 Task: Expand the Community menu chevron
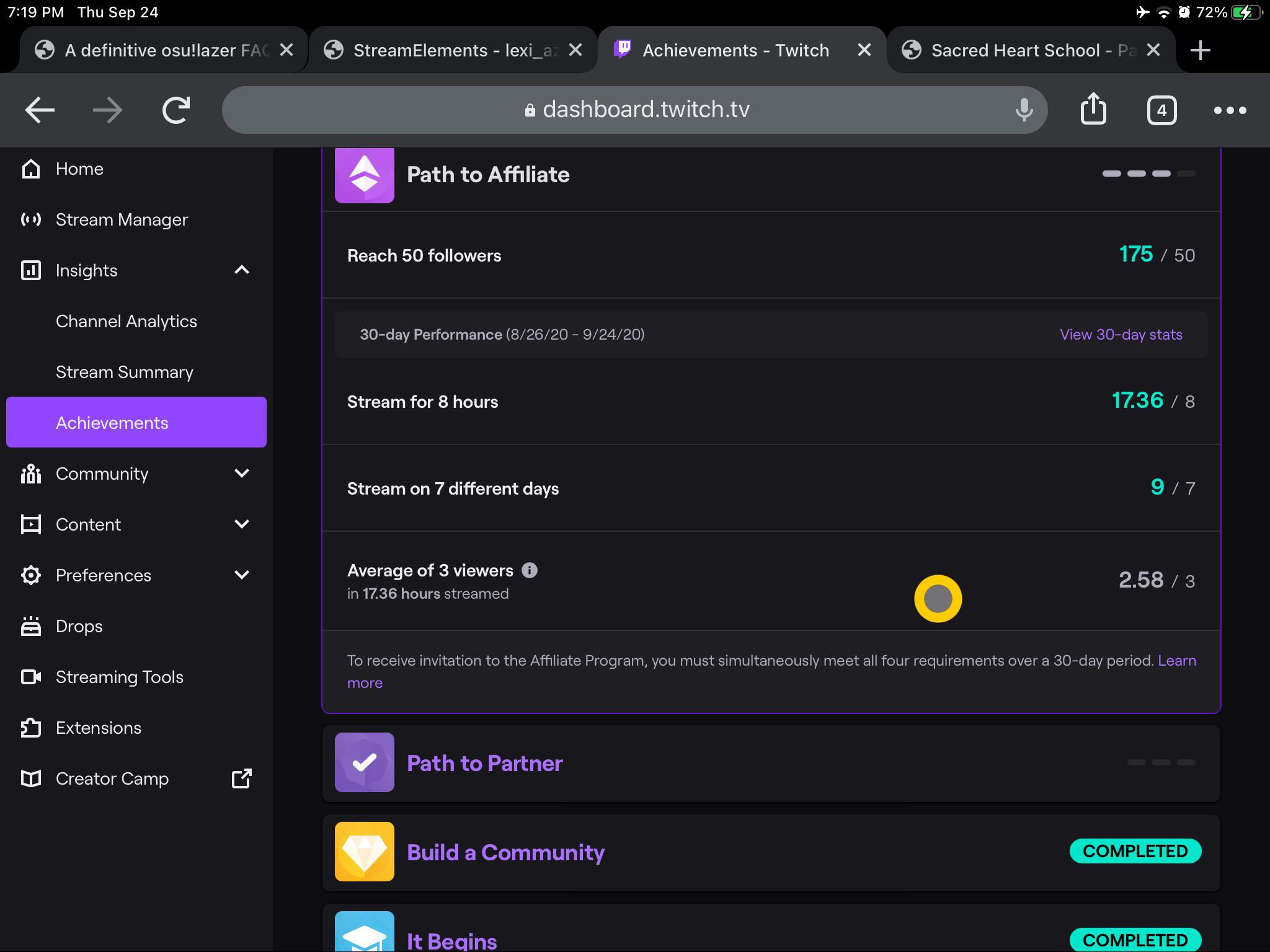pyautogui.click(x=242, y=474)
